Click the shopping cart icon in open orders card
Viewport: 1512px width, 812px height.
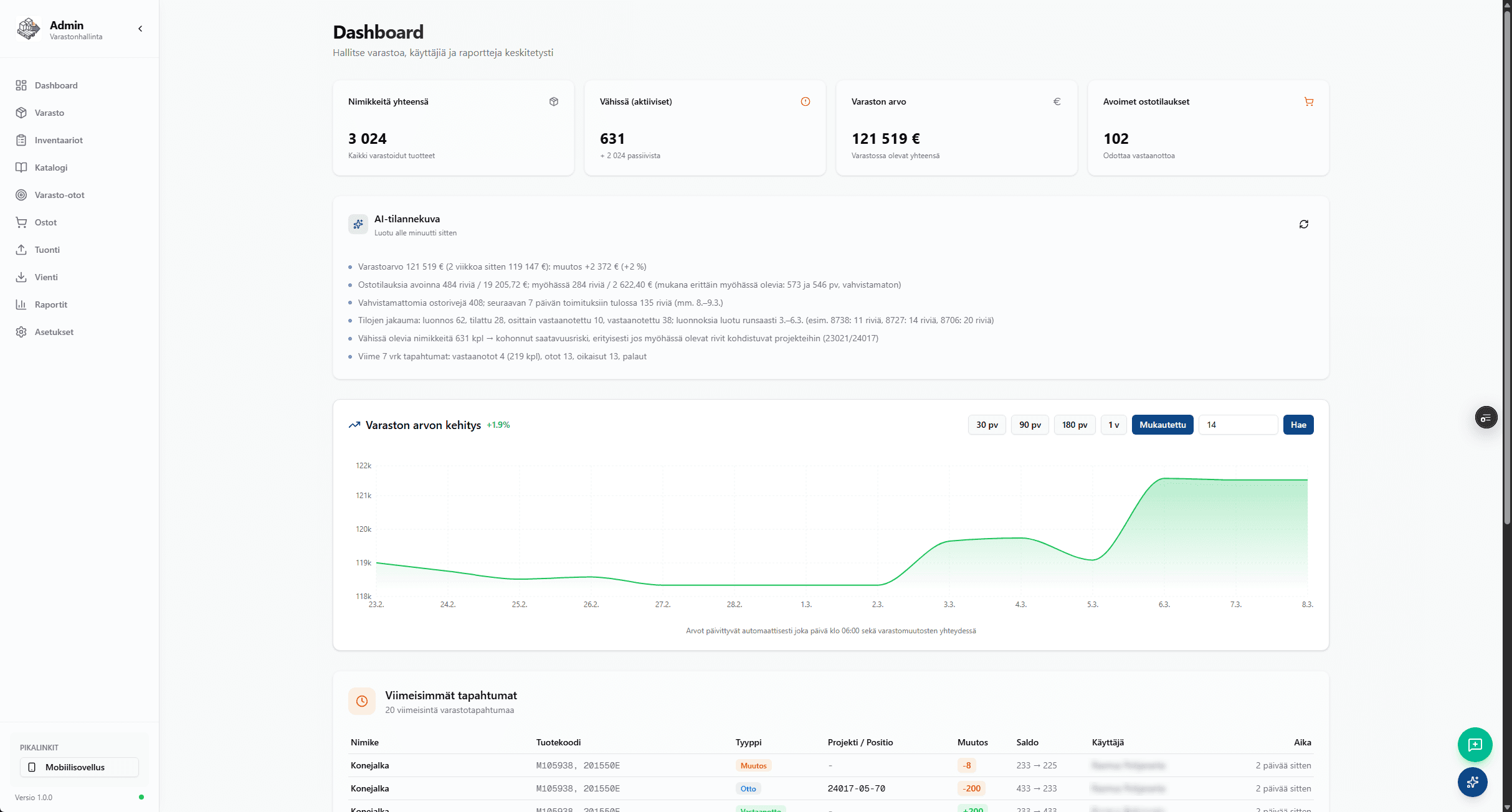point(1308,101)
